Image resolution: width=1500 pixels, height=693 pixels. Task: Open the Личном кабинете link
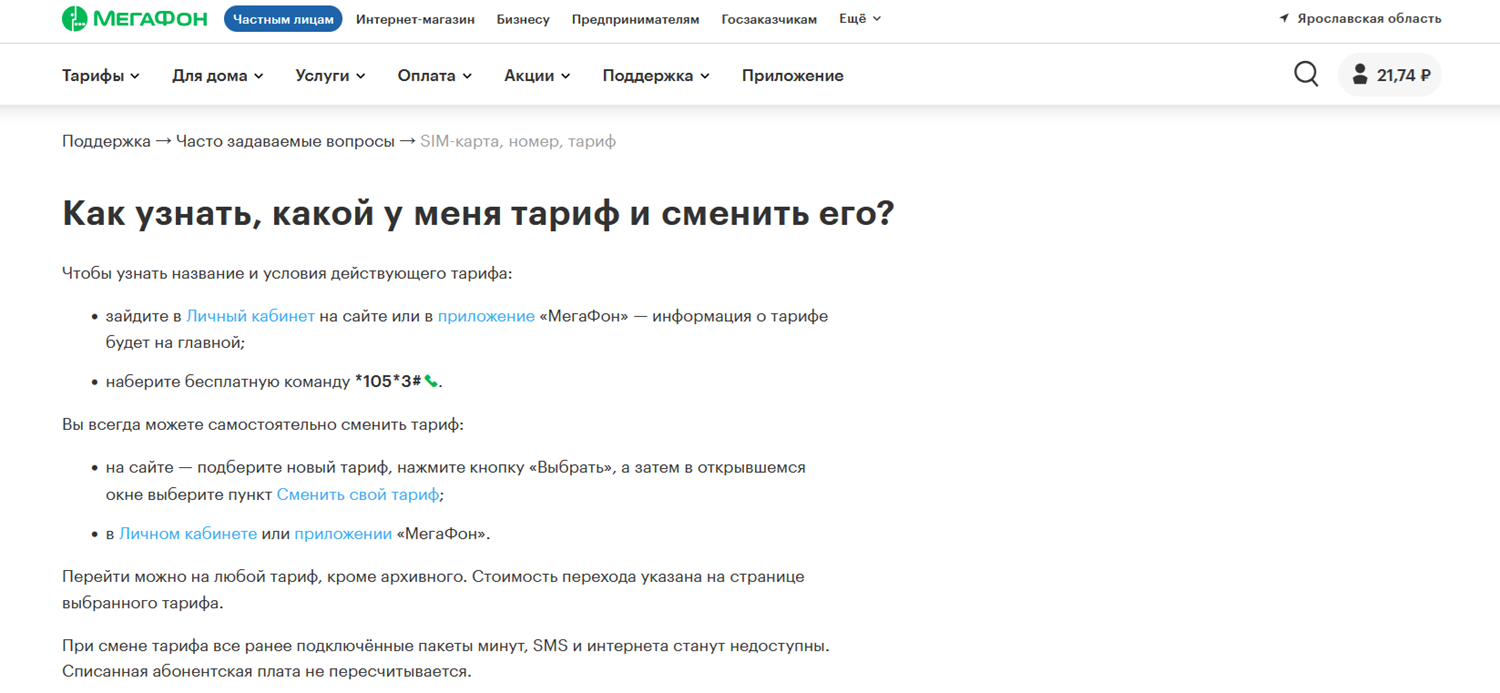point(188,534)
